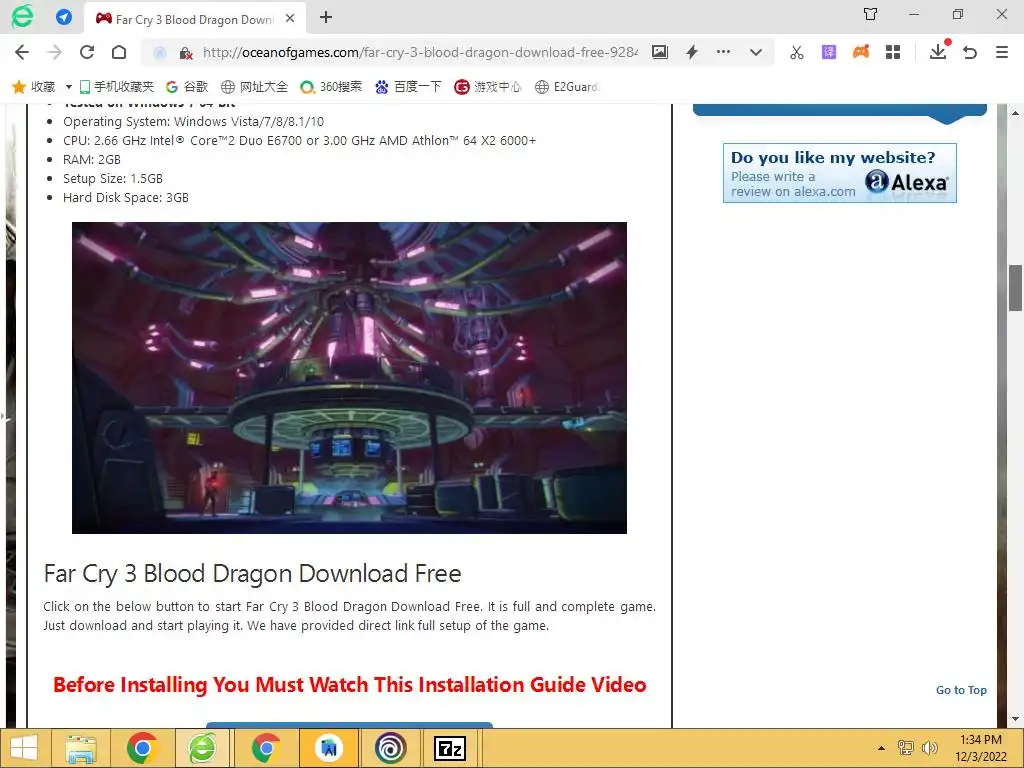Open the hamburger main menu

[x=1002, y=52]
